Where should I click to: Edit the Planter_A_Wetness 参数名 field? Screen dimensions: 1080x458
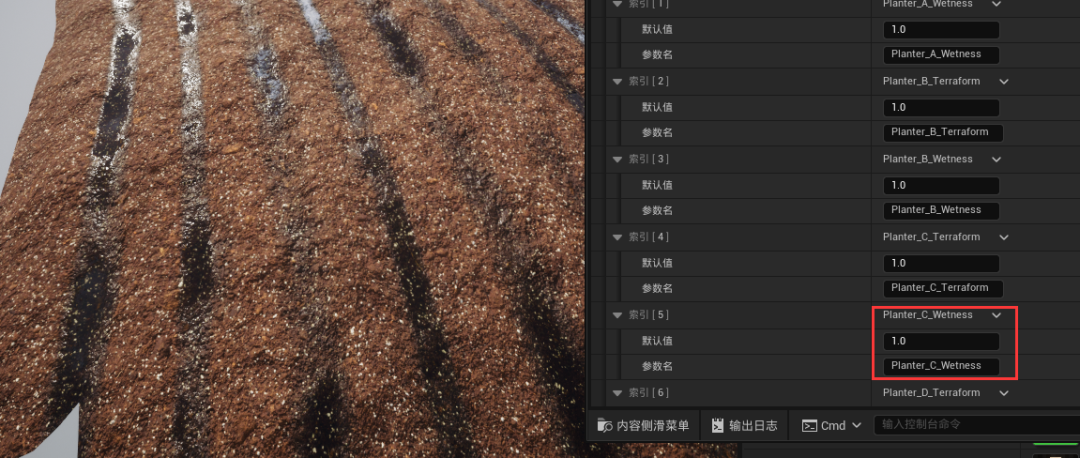(941, 54)
